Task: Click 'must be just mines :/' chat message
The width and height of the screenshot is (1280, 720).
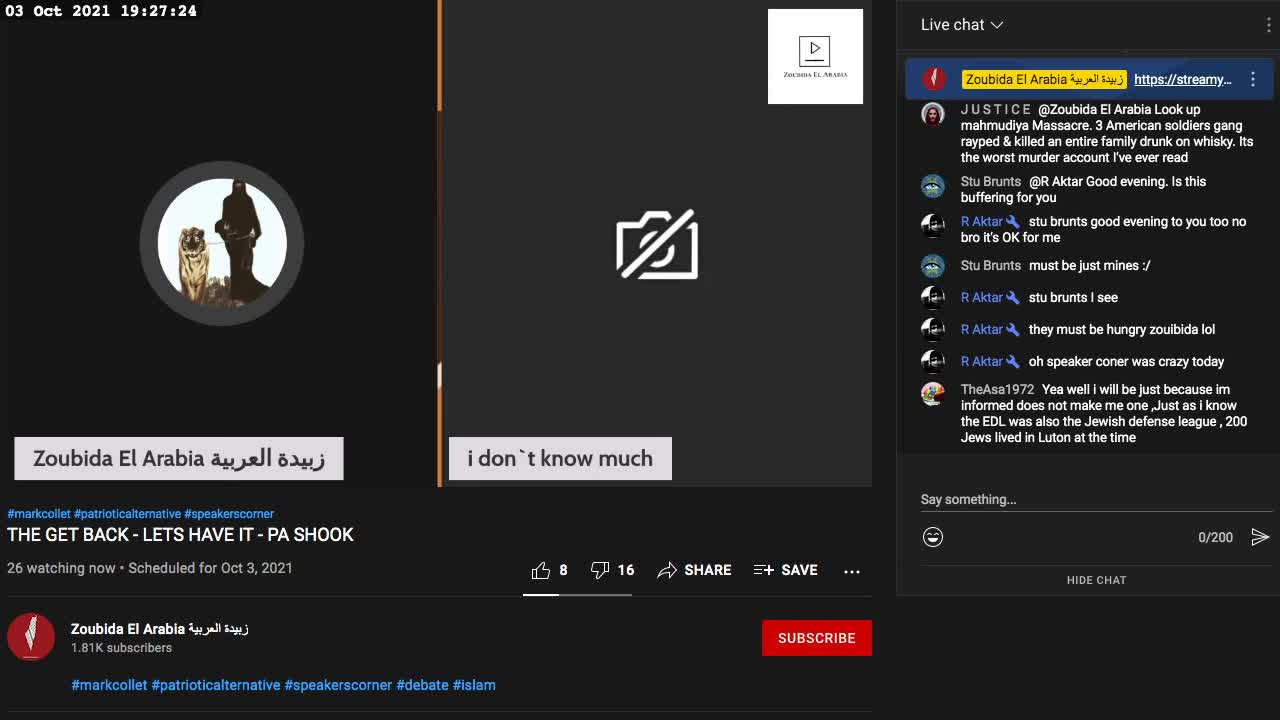Action: [1089, 265]
